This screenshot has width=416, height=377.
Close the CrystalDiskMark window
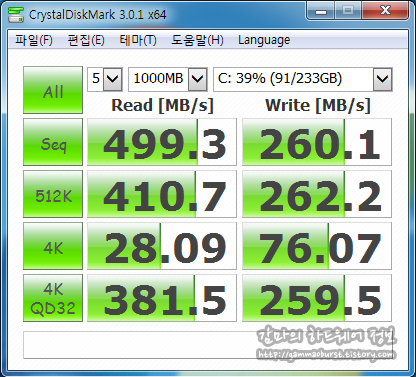point(385,11)
